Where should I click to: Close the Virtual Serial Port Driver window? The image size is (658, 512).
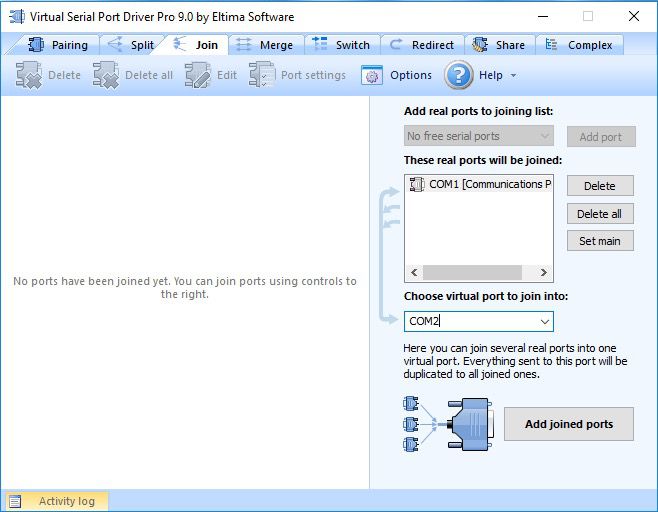(634, 16)
